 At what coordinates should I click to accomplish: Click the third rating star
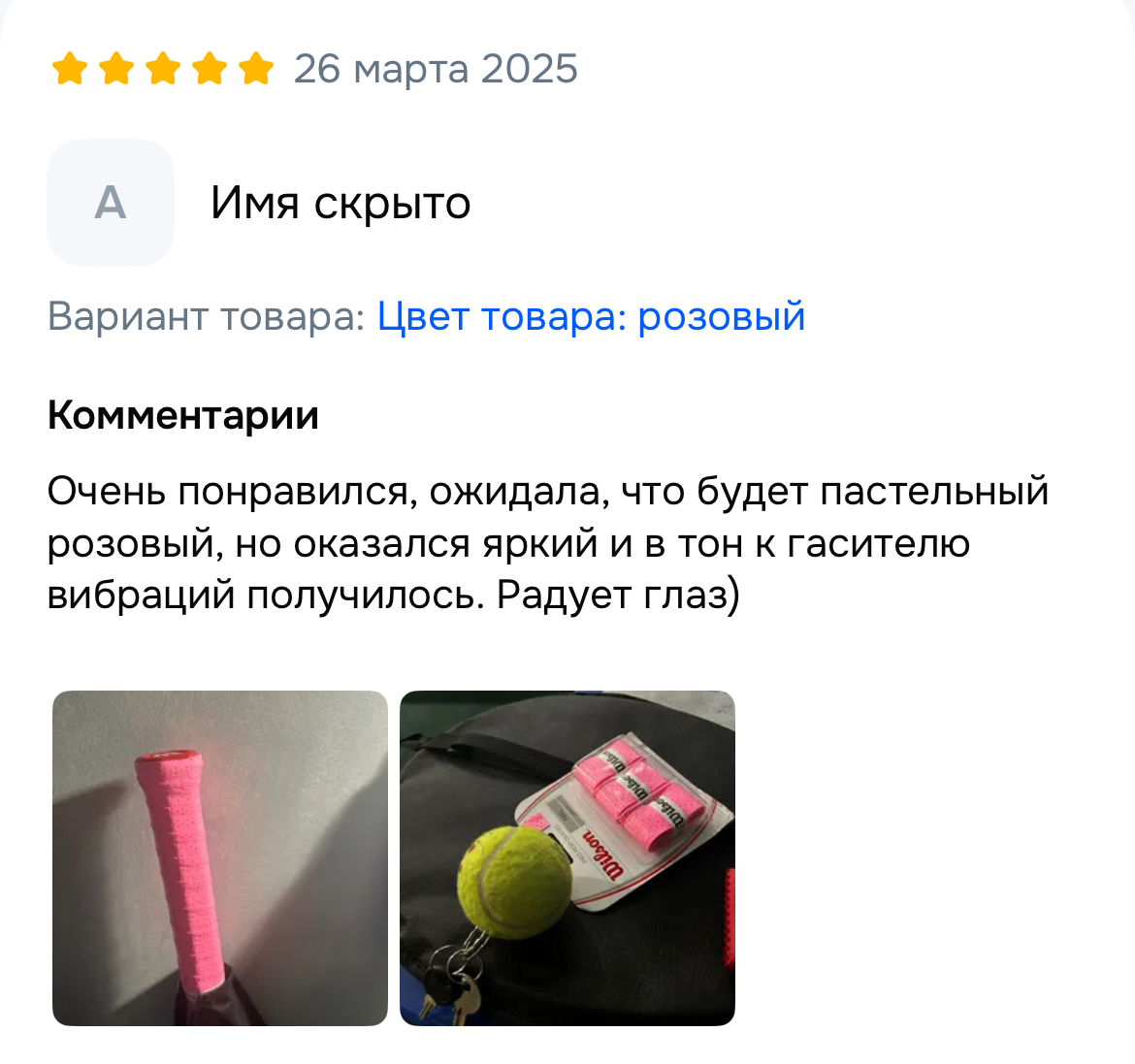(x=163, y=69)
